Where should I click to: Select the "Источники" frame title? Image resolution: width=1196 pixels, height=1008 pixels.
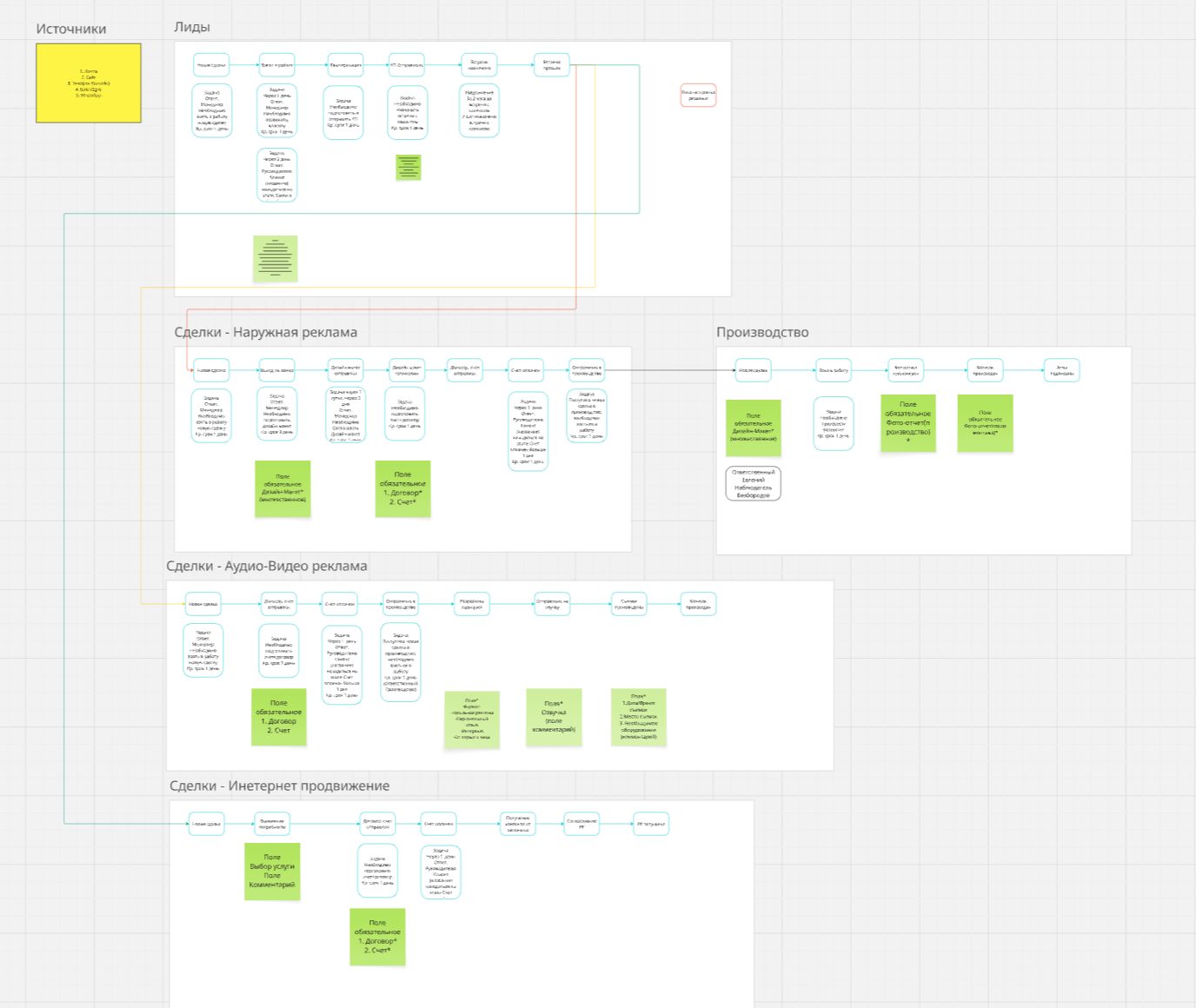pos(71,29)
